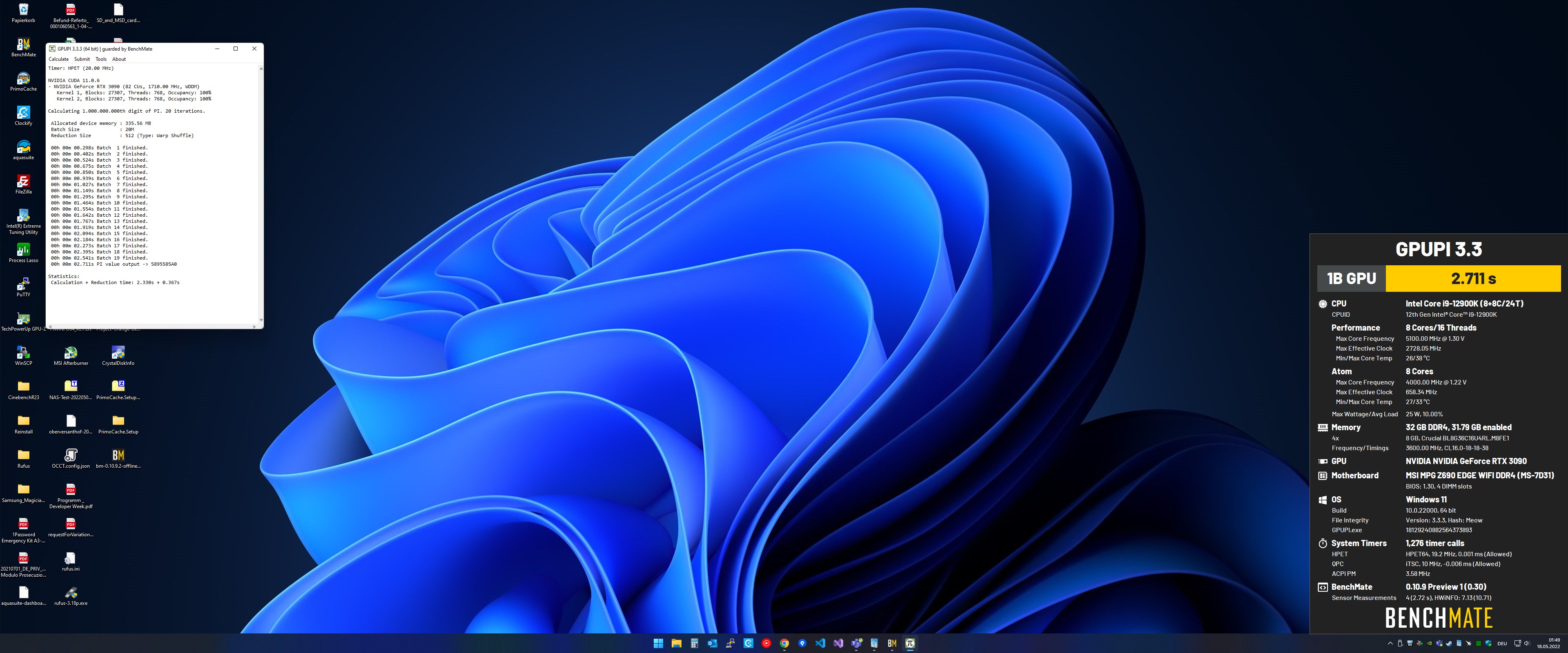
Task: Click the NVIDIA tray icon
Action: 1430,643
